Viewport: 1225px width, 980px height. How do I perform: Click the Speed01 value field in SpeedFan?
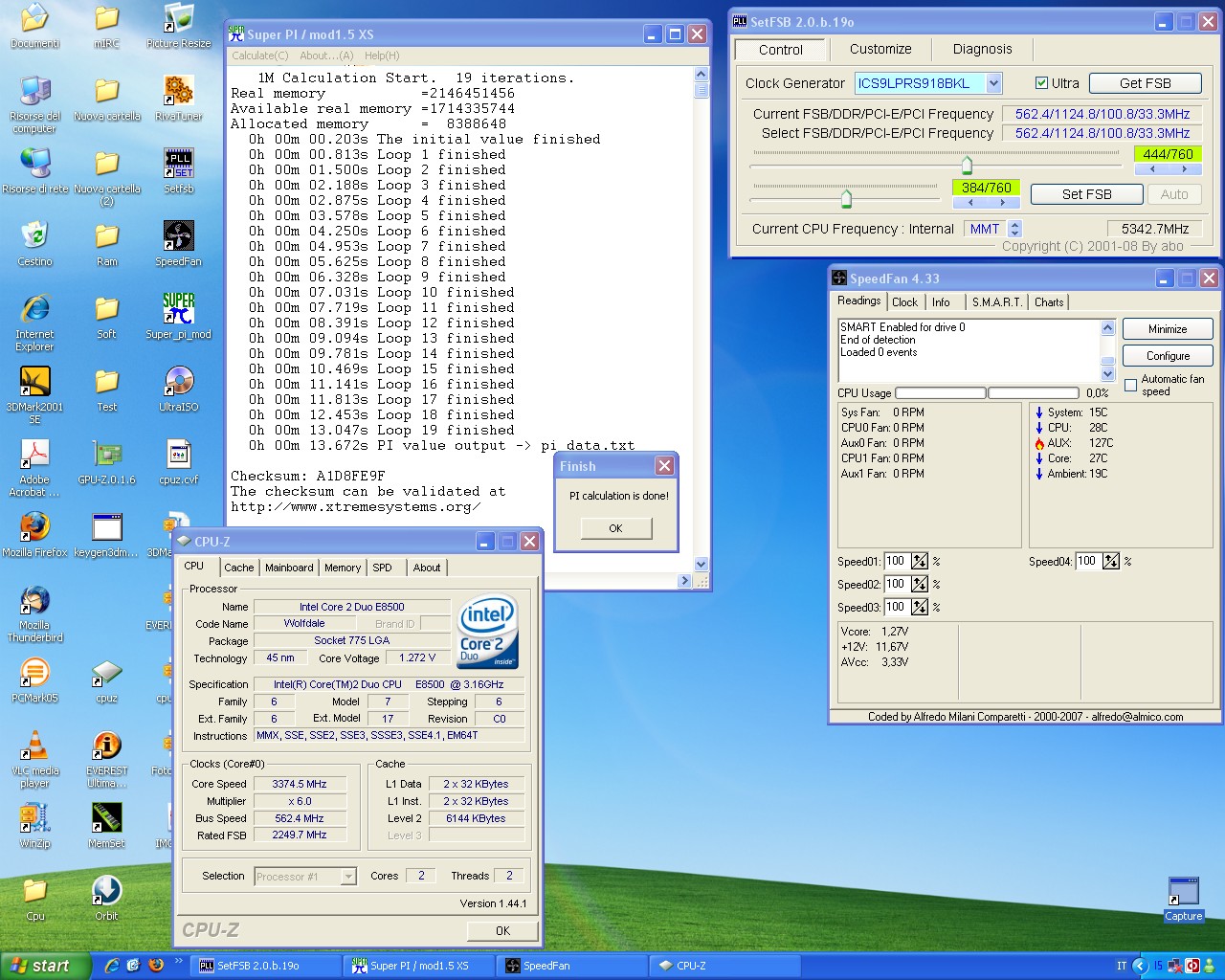pyautogui.click(x=896, y=562)
